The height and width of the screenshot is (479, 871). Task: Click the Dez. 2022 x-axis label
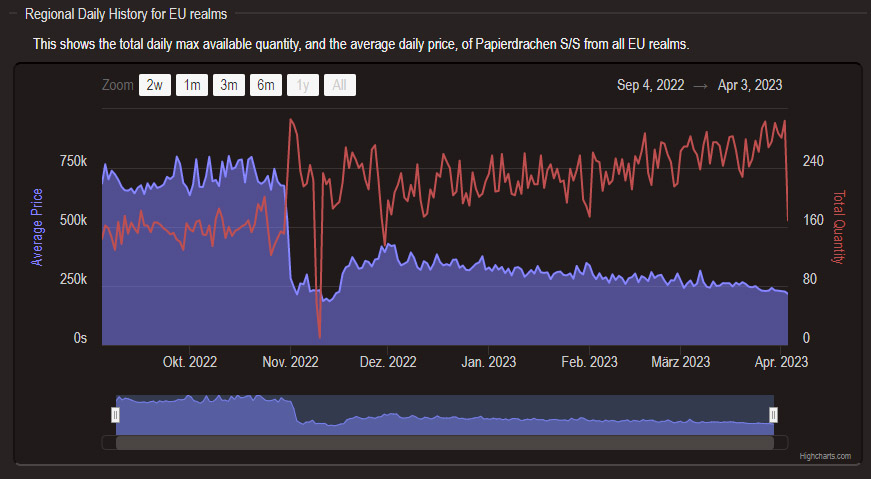click(388, 362)
